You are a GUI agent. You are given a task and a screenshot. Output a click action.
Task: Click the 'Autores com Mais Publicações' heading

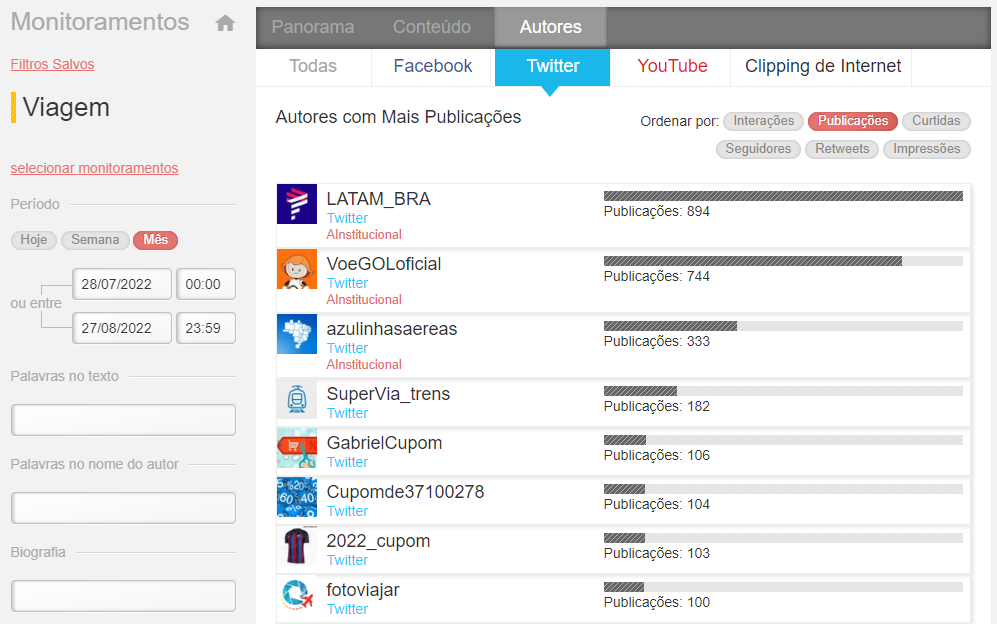point(398,117)
